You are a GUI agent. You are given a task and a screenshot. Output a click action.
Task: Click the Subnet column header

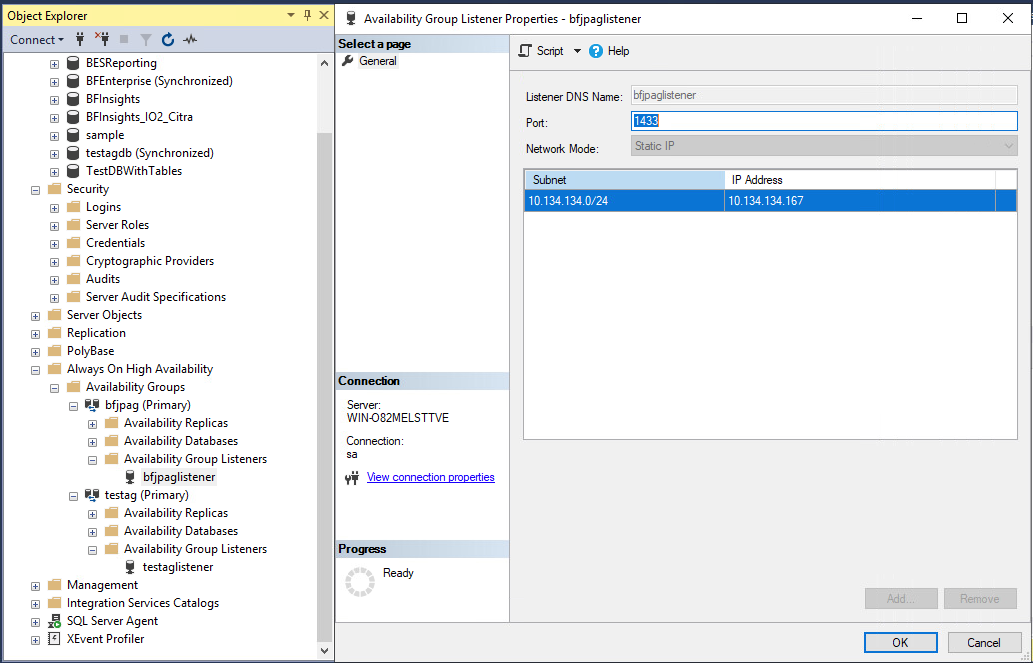(624, 180)
